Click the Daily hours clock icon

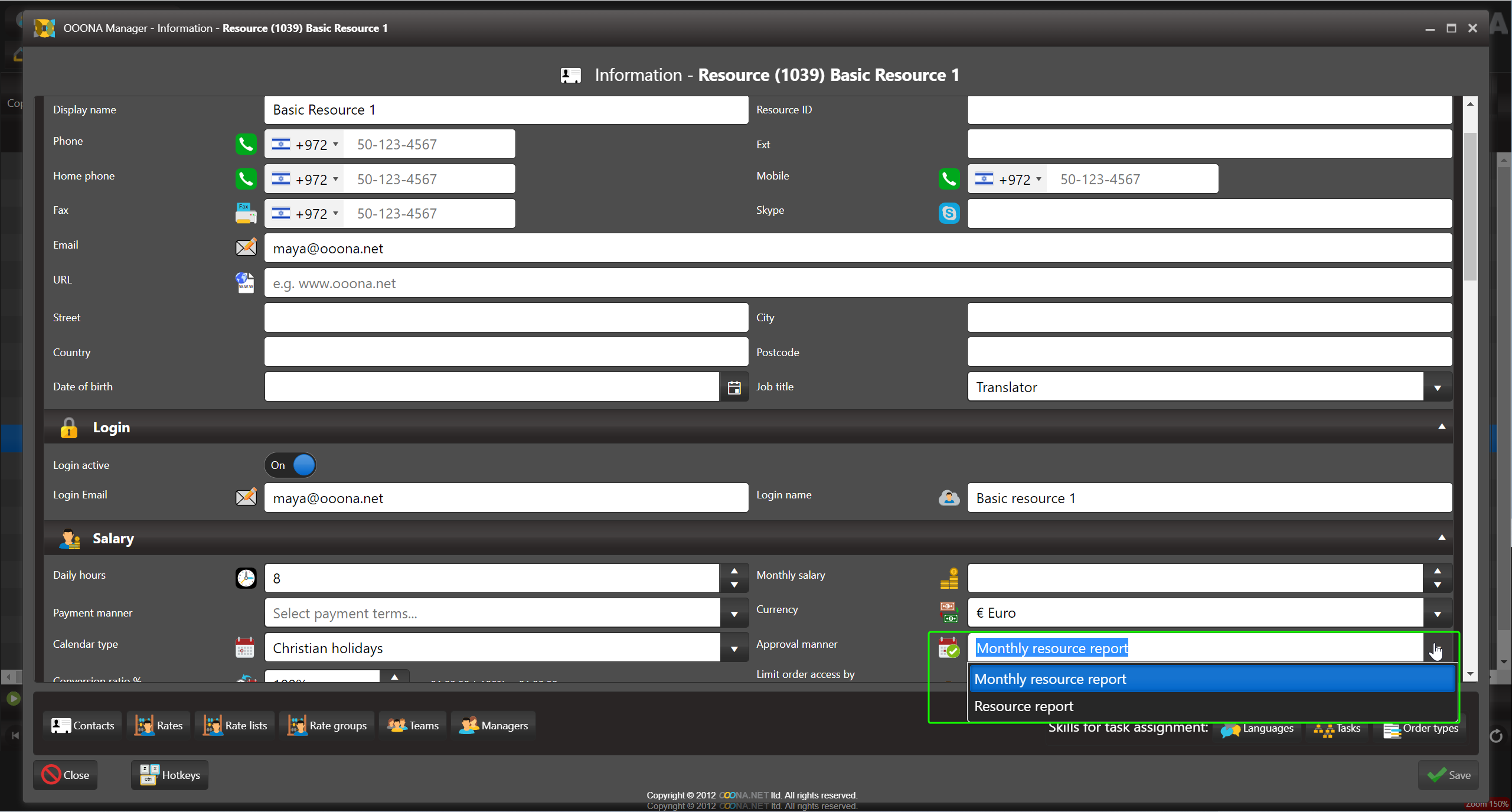(246, 578)
